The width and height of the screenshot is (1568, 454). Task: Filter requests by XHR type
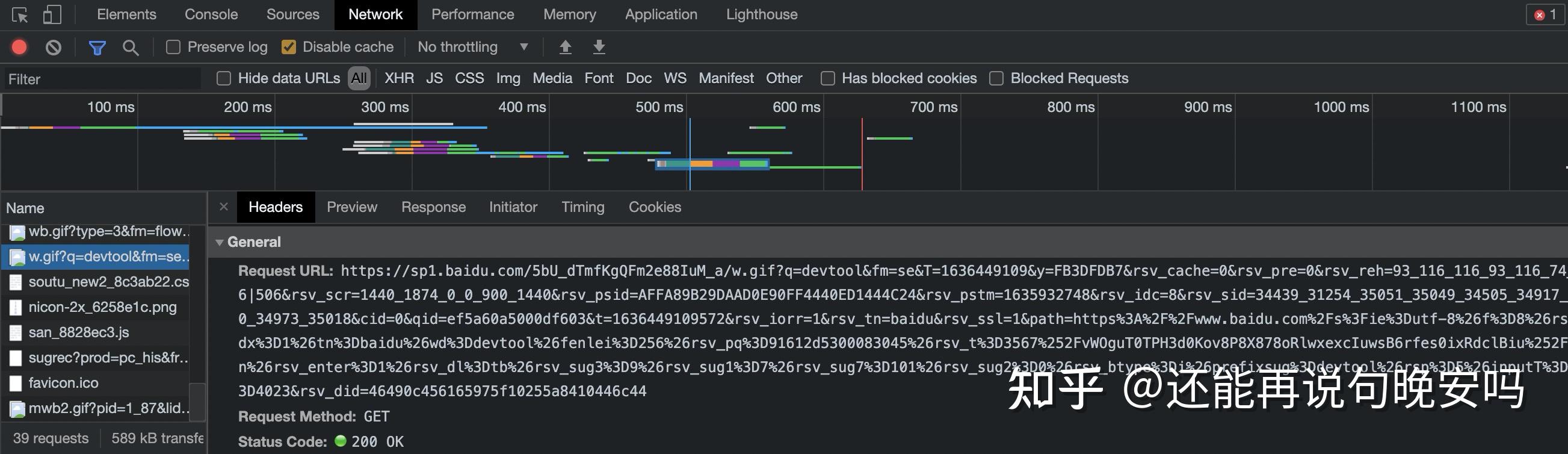point(399,79)
